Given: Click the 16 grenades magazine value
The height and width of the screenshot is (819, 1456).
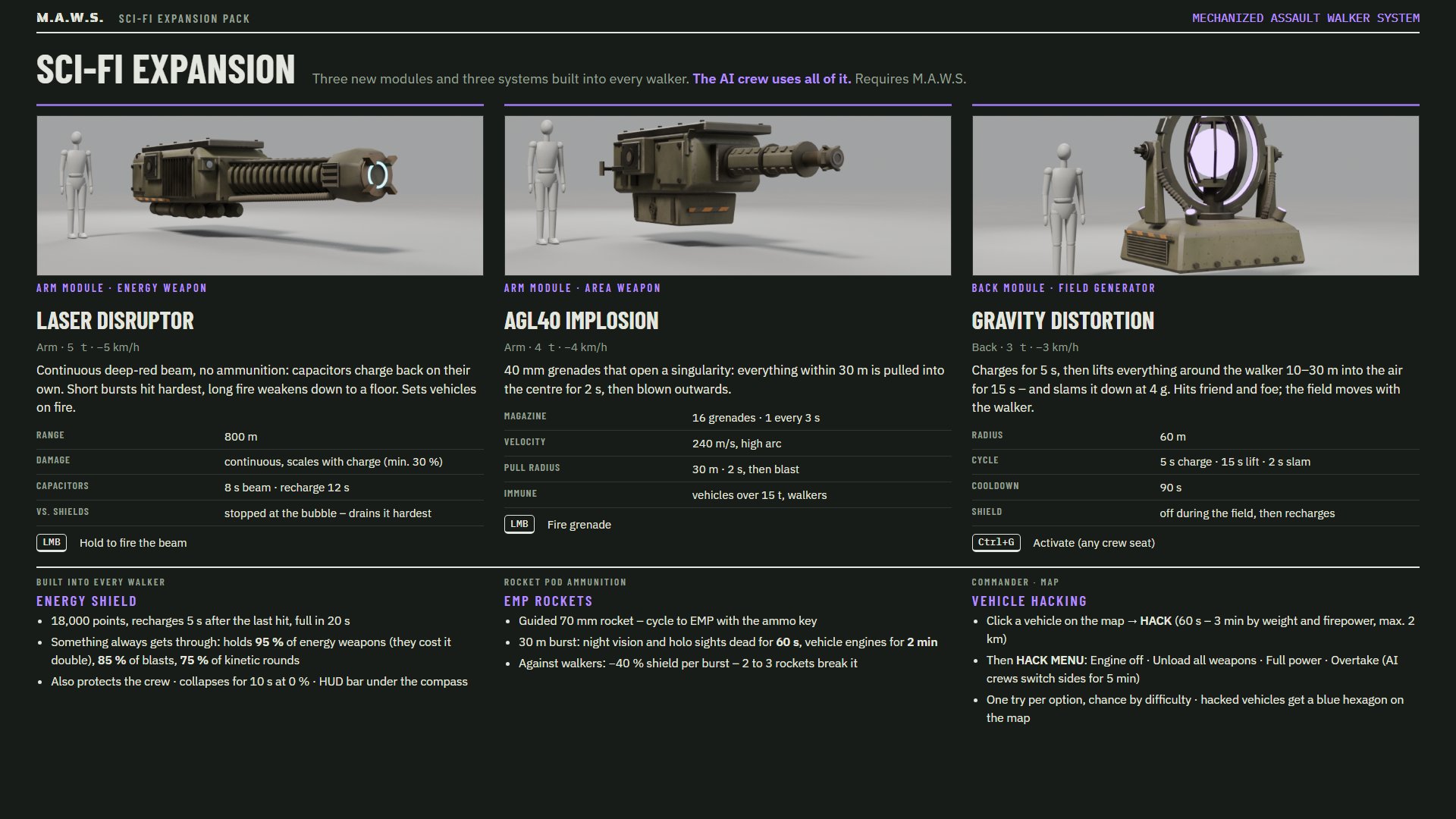Looking at the screenshot, I should pos(755,418).
